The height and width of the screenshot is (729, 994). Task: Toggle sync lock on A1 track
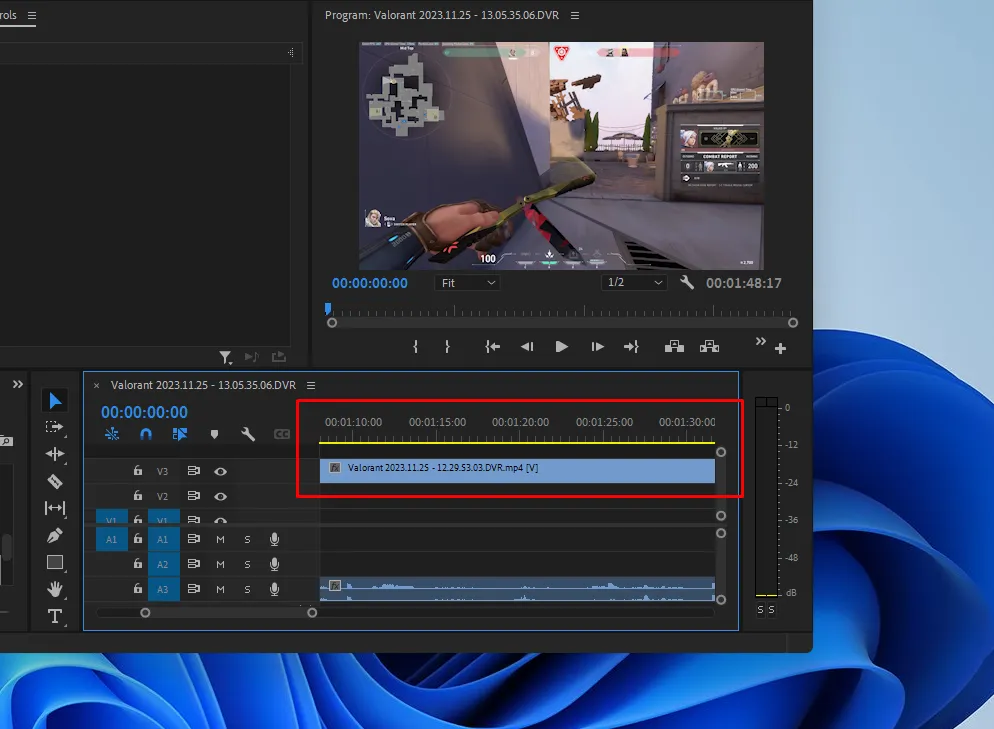193,538
